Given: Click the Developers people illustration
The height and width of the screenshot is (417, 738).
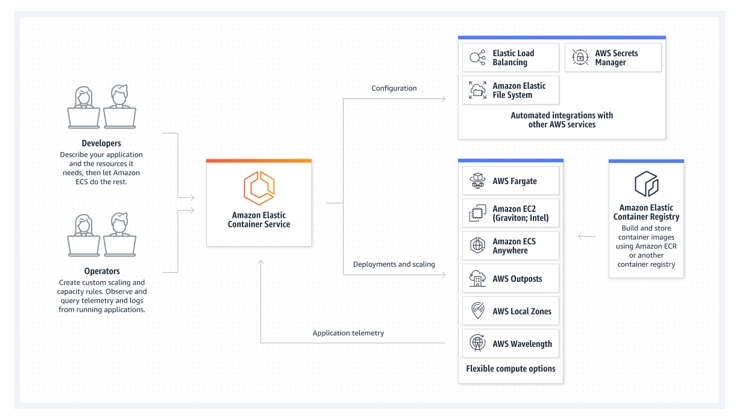Looking at the screenshot, I should [x=102, y=107].
